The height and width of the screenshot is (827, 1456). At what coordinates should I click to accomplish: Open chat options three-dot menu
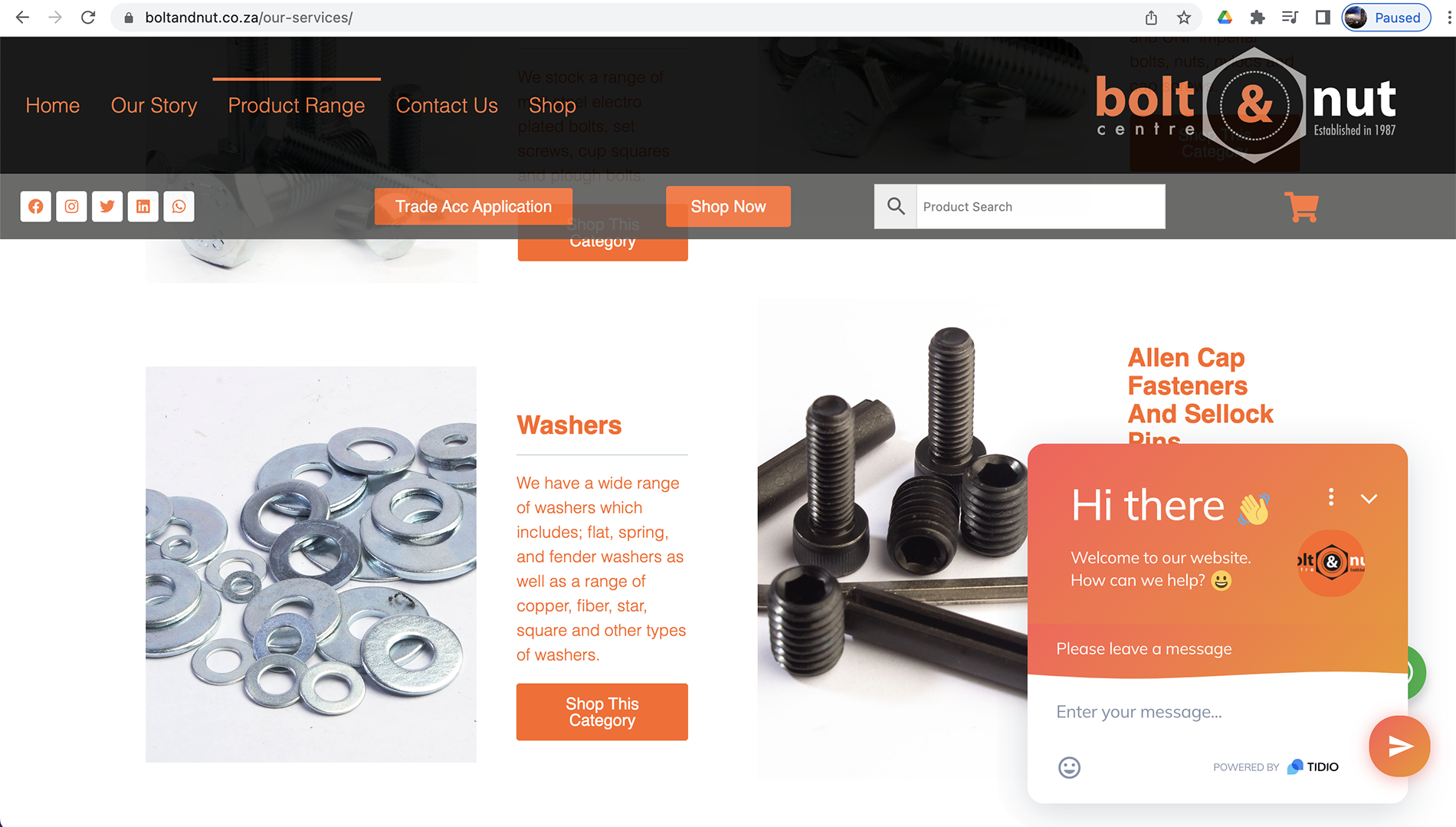[1331, 497]
